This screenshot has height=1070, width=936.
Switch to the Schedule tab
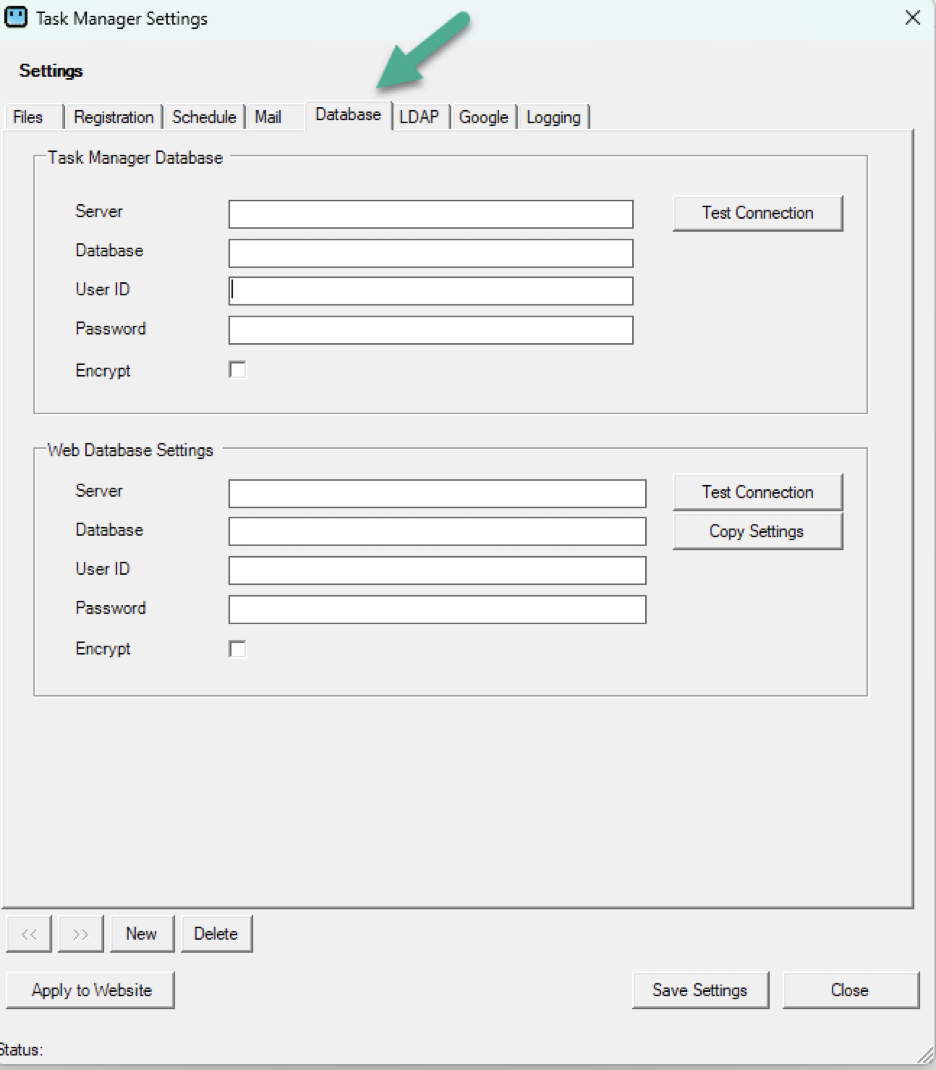[204, 117]
